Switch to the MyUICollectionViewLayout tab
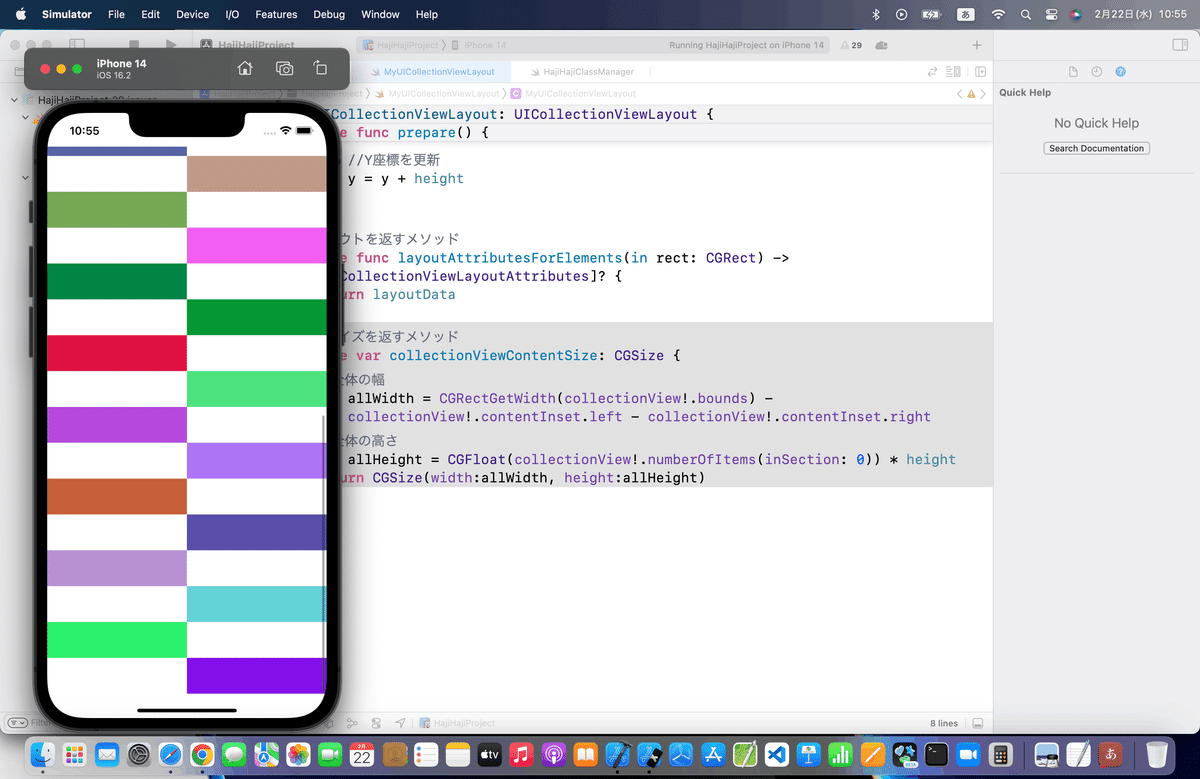1200x779 pixels. [x=439, y=72]
